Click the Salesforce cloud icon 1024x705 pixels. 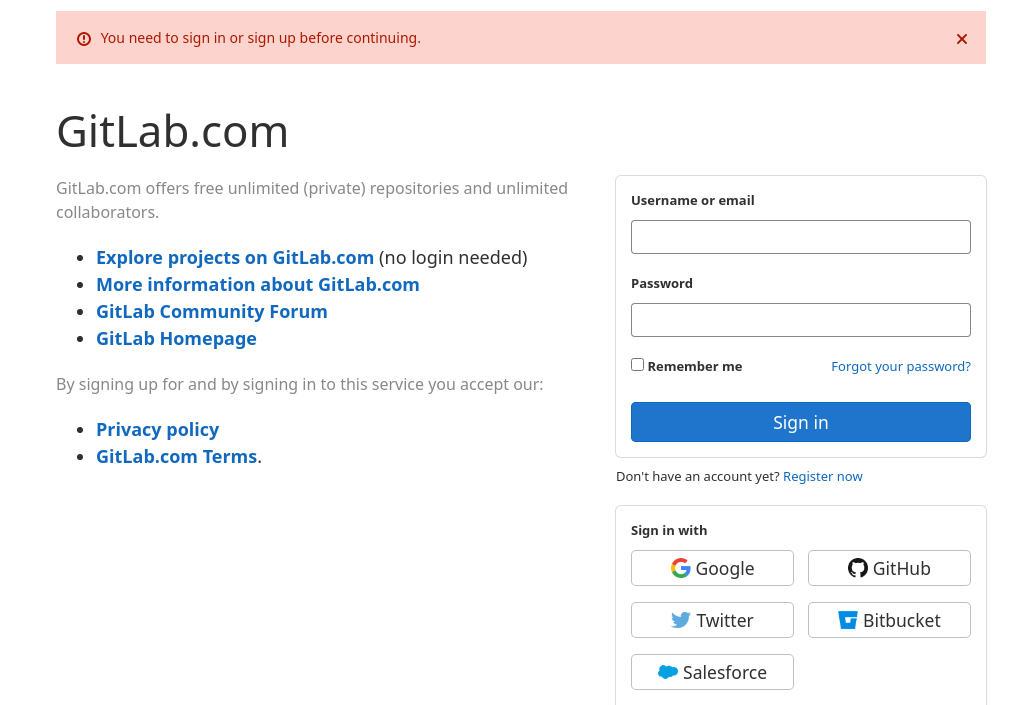click(667, 672)
